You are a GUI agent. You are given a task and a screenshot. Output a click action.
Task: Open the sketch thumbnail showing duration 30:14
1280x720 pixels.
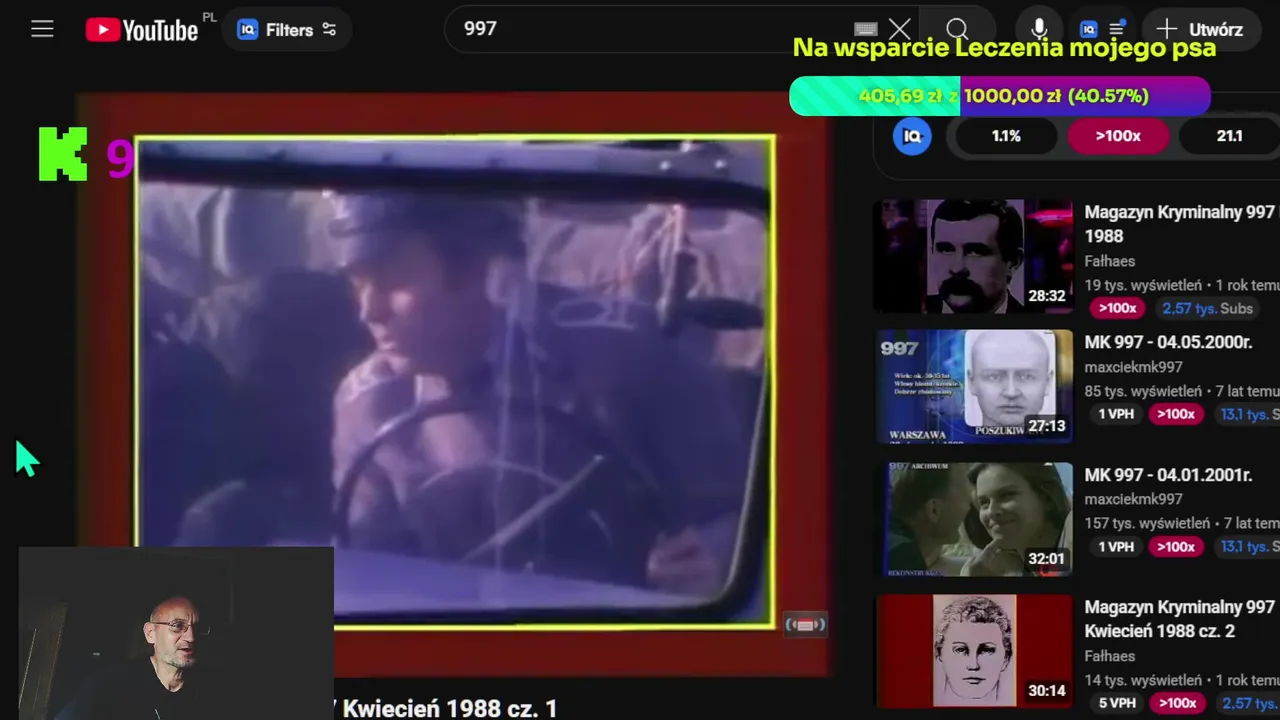[974, 651]
